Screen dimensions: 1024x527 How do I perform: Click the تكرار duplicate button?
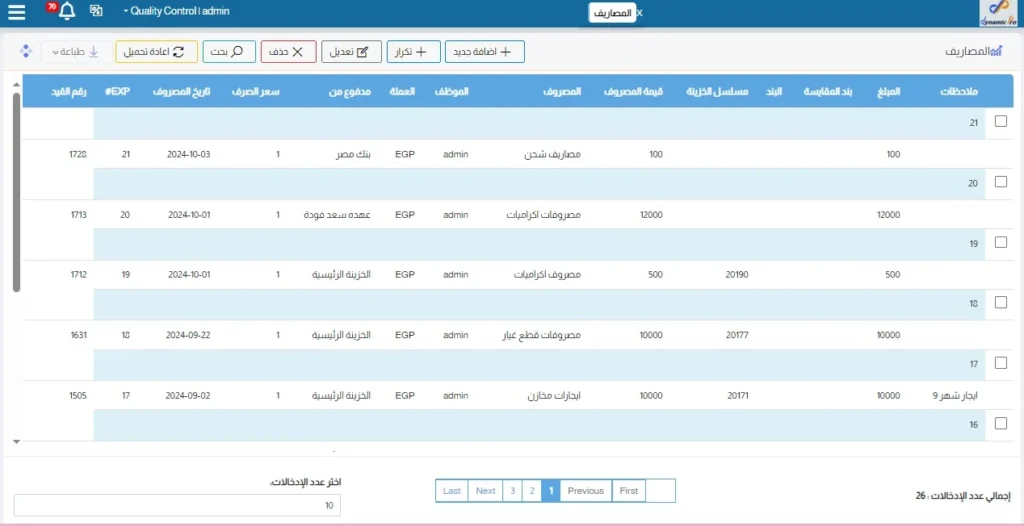click(x=413, y=52)
